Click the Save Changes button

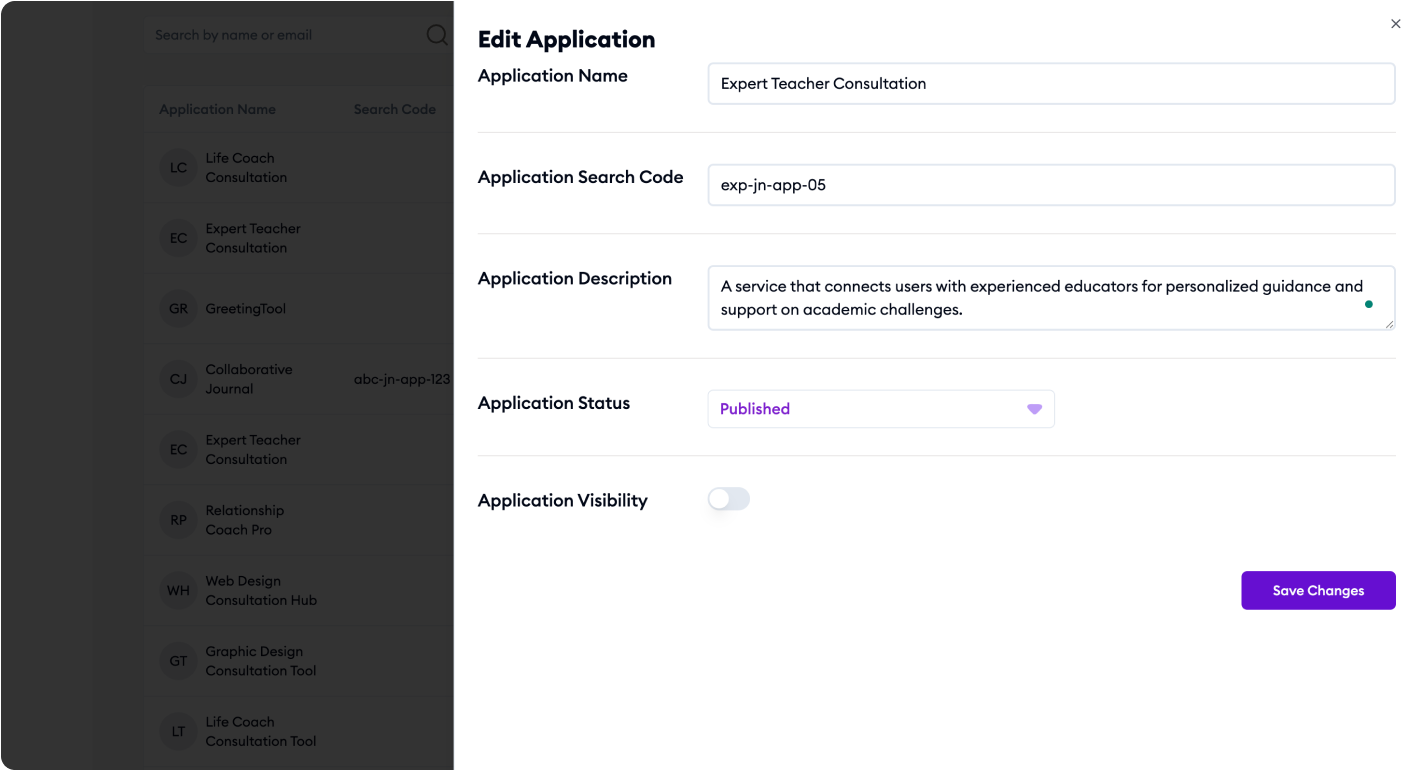[1318, 590]
